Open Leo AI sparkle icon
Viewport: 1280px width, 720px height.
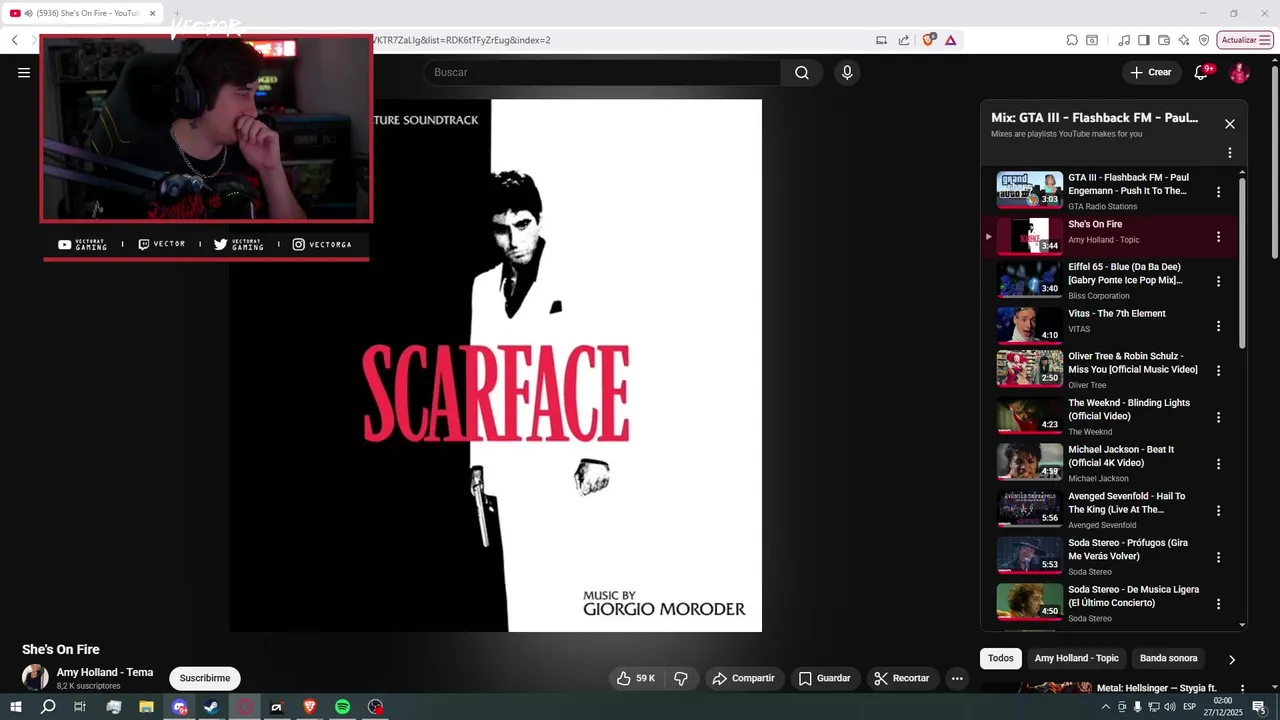(1183, 40)
